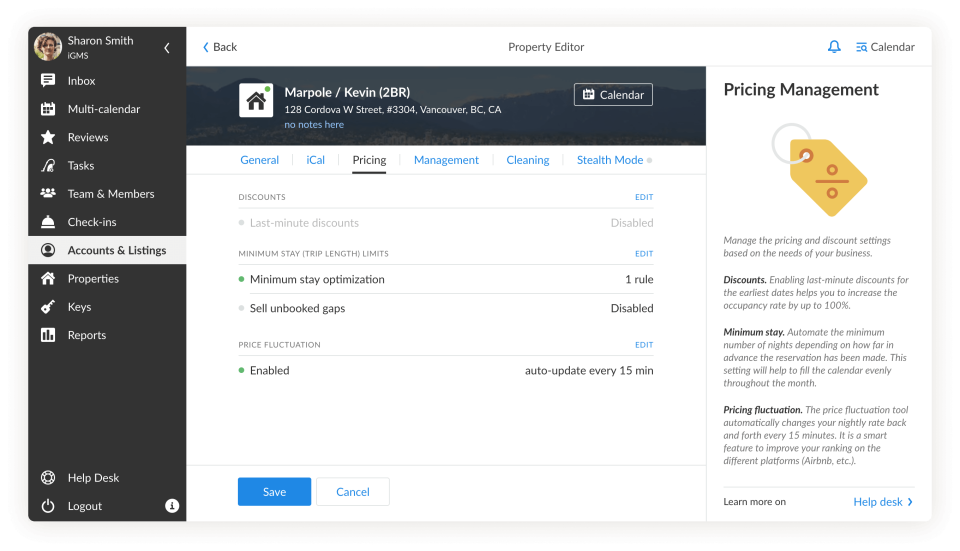Open the Keys icon in sidebar
This screenshot has height=551, width=960.
pos(48,307)
